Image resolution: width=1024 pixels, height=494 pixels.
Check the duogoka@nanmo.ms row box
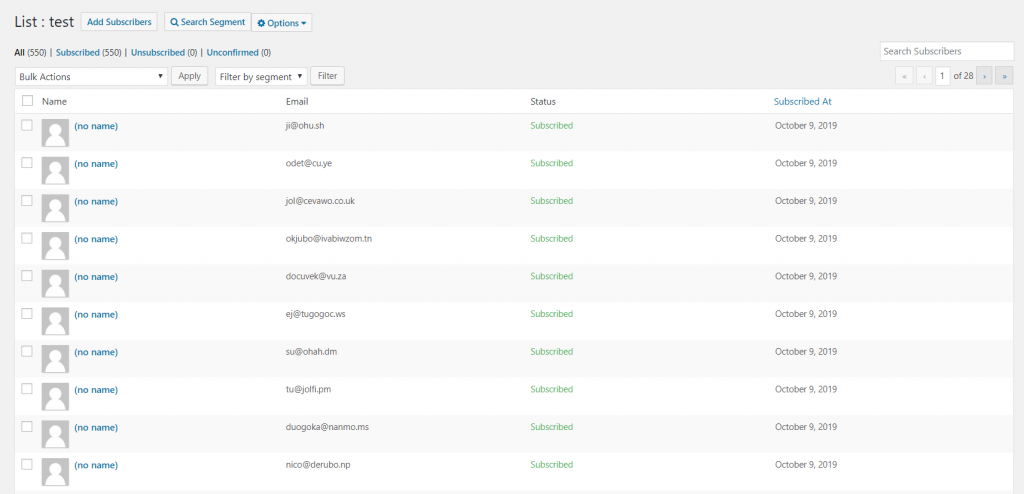[27, 427]
